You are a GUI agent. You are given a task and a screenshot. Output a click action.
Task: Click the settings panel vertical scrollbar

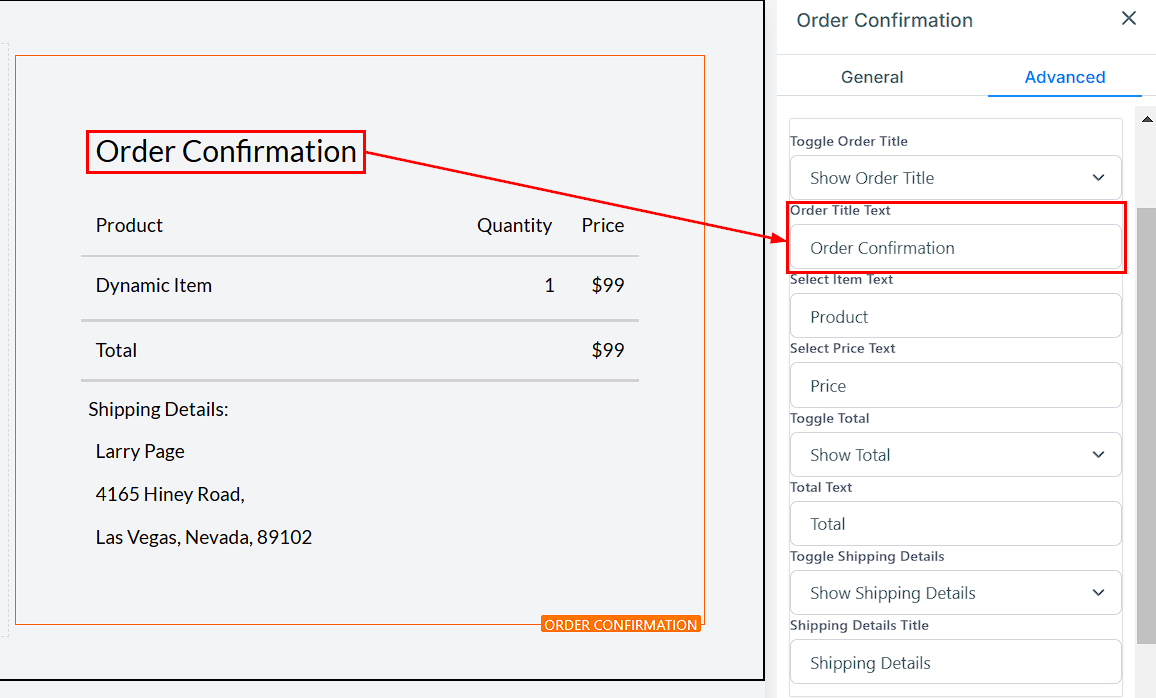1146,420
